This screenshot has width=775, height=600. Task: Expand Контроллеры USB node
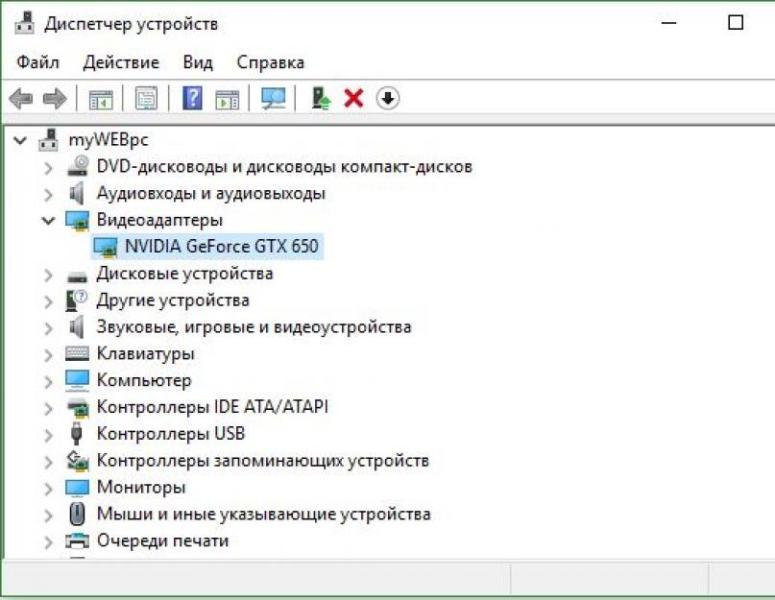click(x=48, y=435)
